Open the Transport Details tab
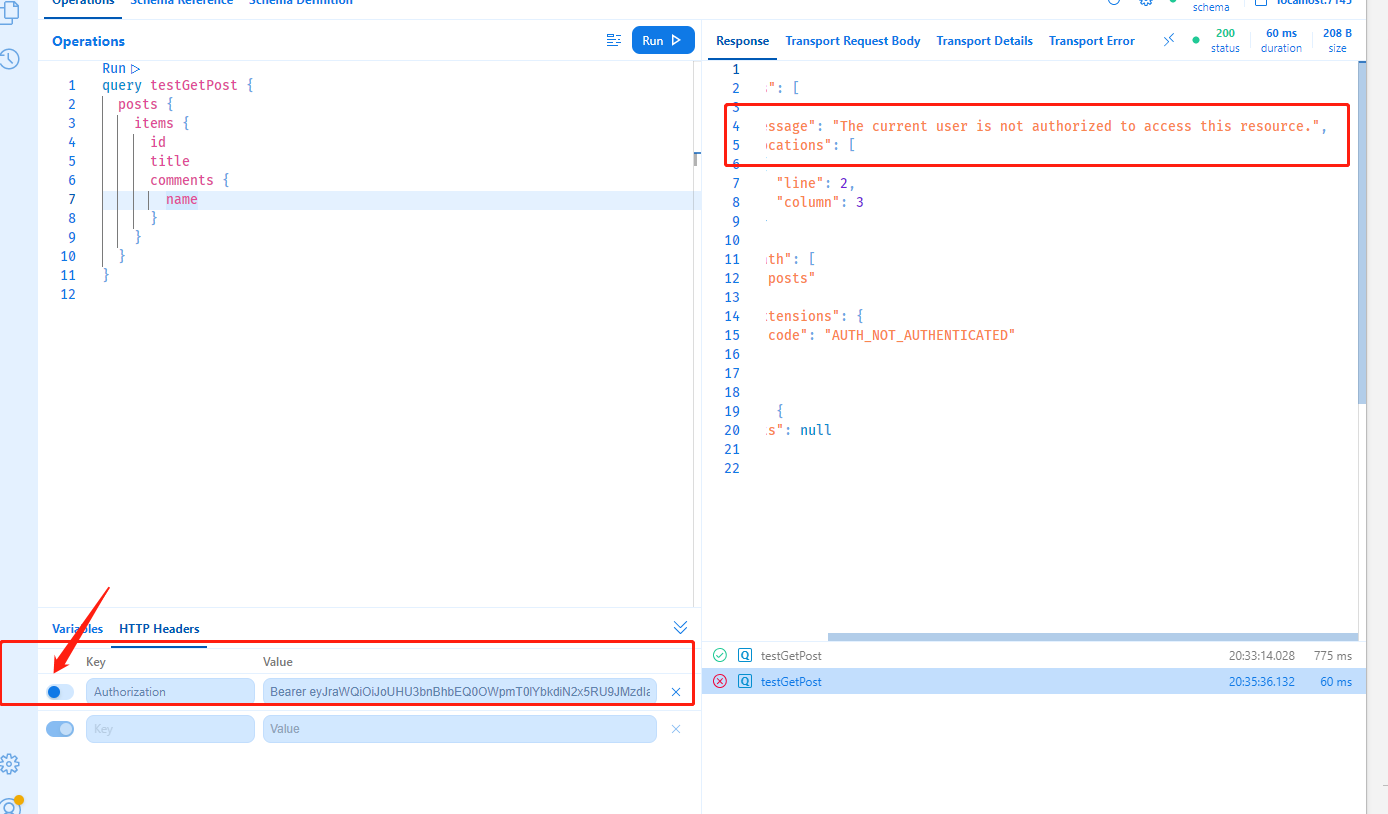 (x=984, y=41)
